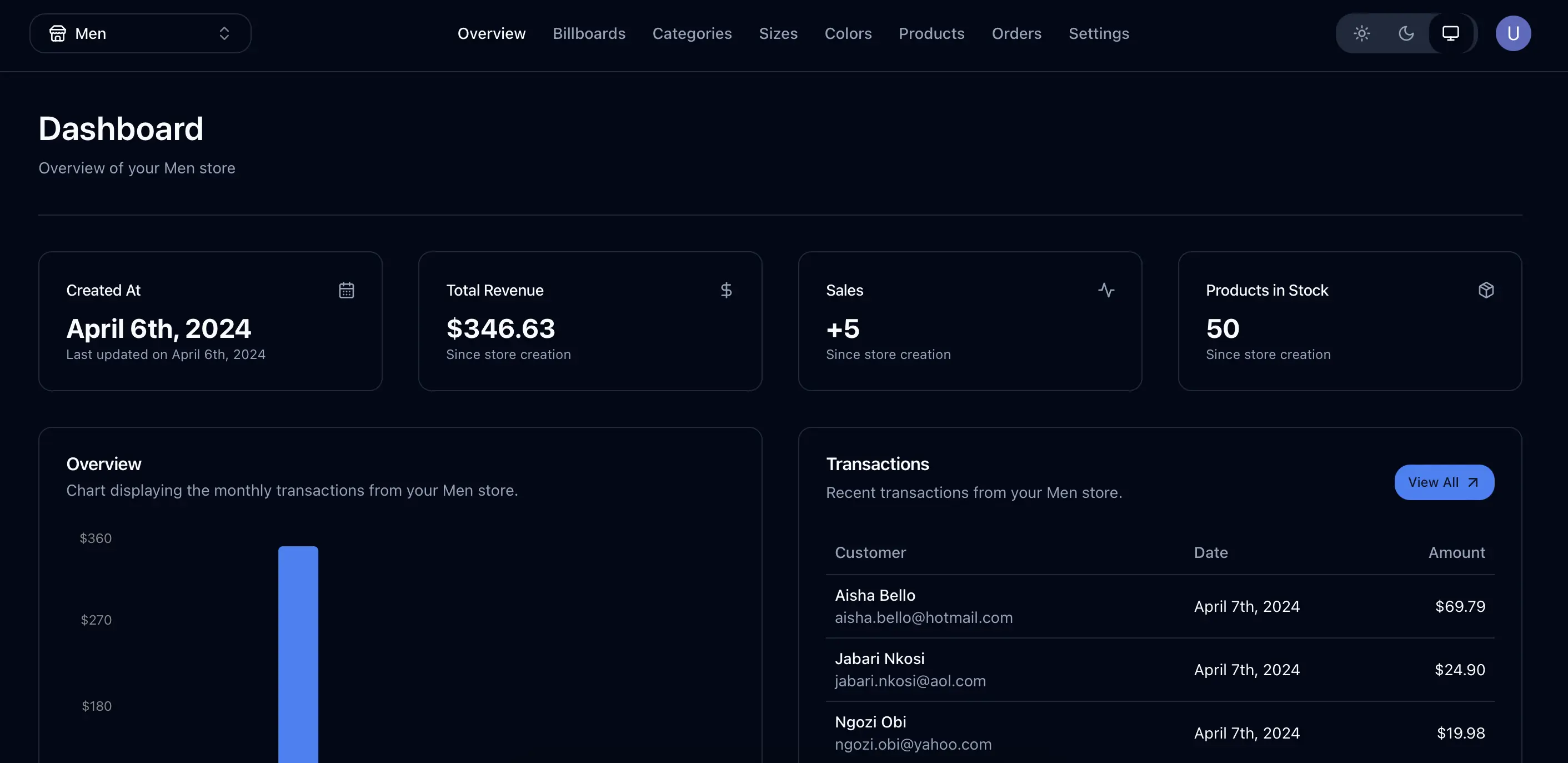
Task: Navigate to the Products tab
Action: coord(931,33)
